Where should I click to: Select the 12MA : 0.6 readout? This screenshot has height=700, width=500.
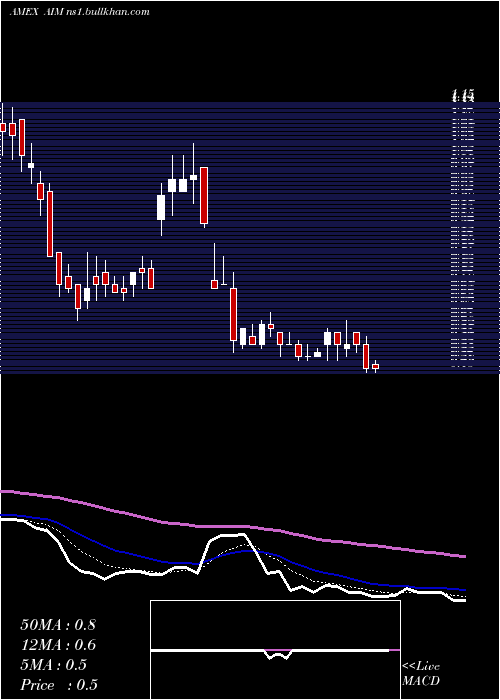pyautogui.click(x=58, y=645)
